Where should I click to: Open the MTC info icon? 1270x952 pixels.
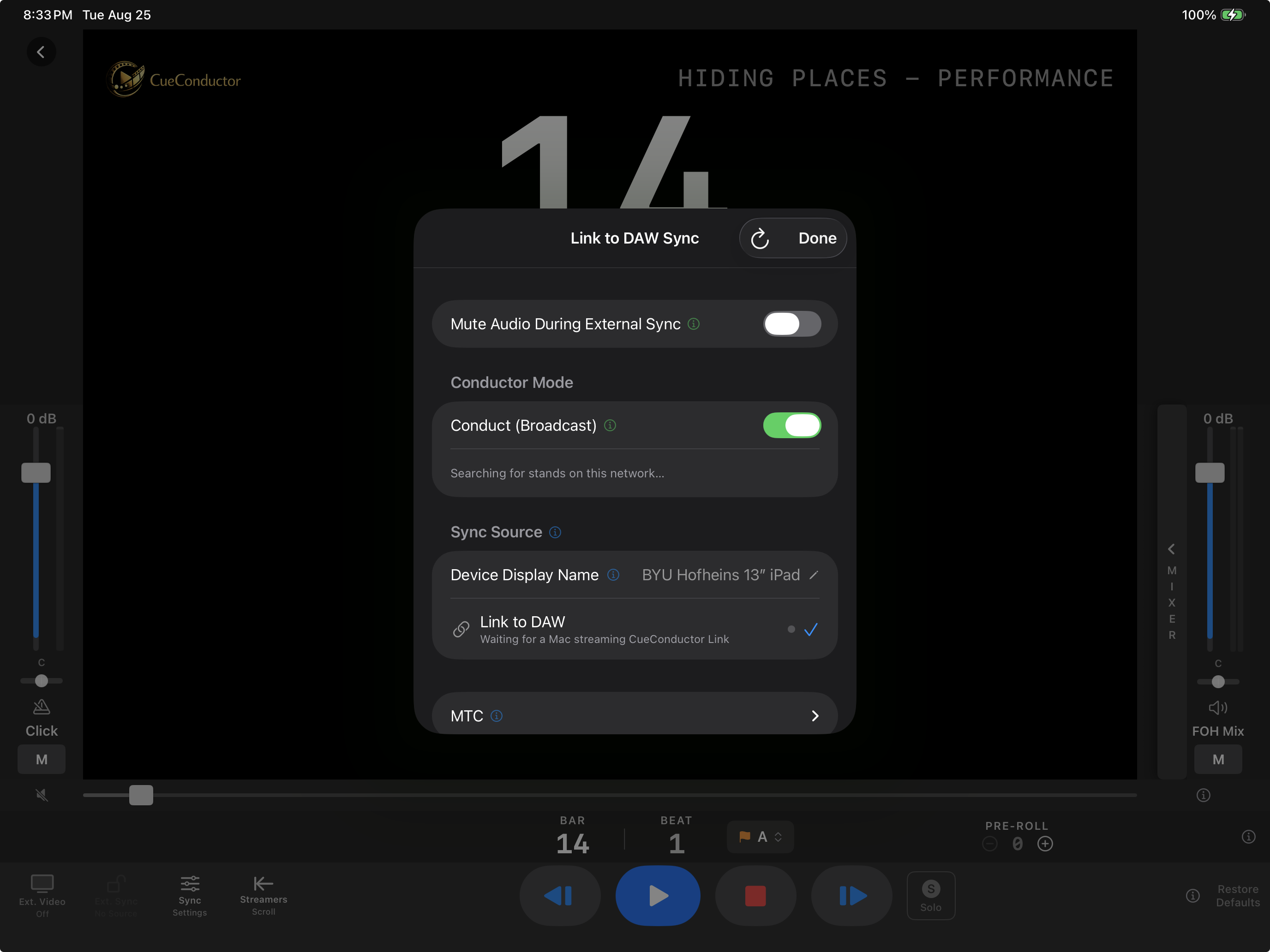click(497, 715)
